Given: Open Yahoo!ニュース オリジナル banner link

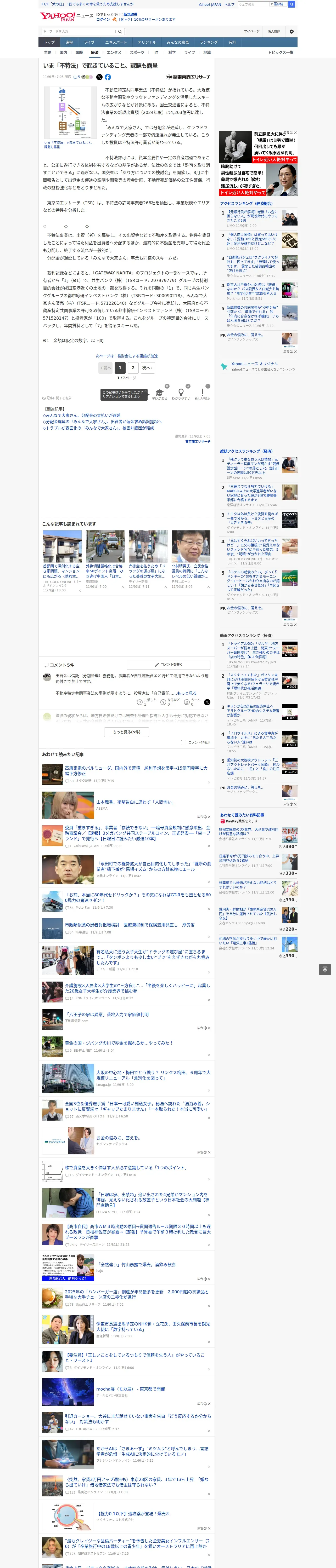Looking at the screenshot, I should (254, 364).
